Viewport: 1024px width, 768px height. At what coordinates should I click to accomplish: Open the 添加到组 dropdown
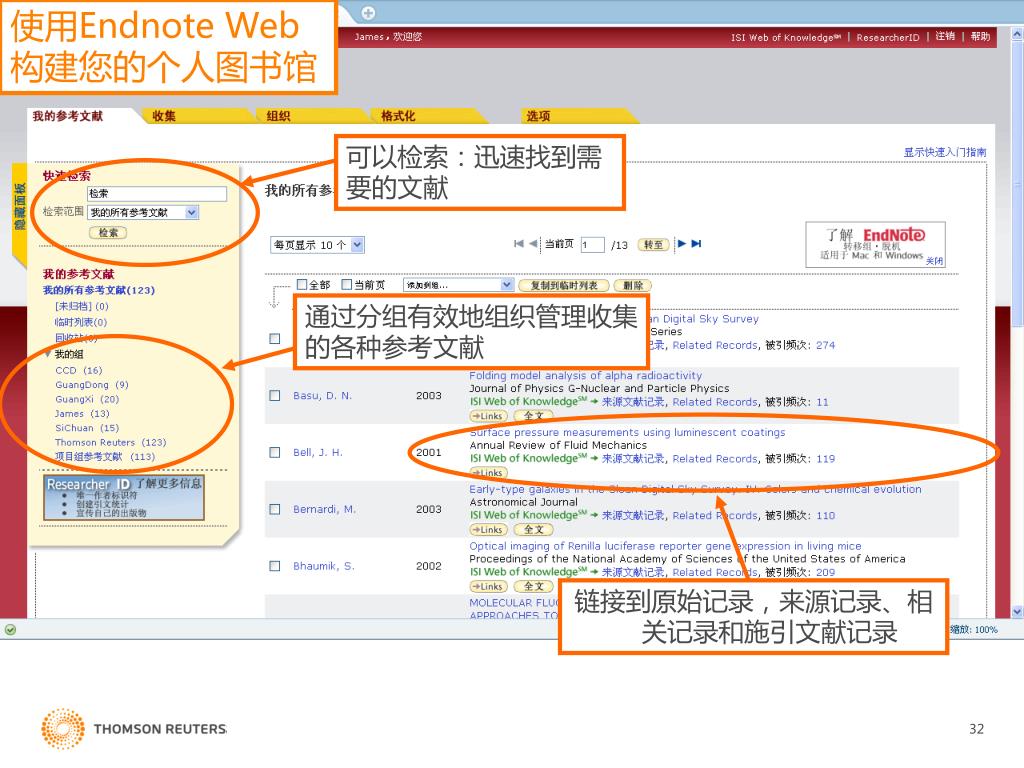click(458, 285)
